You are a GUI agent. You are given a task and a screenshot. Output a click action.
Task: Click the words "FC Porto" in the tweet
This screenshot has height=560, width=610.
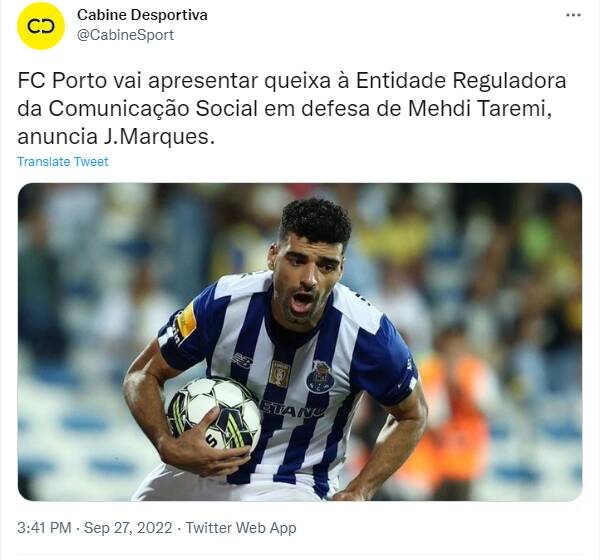62,81
